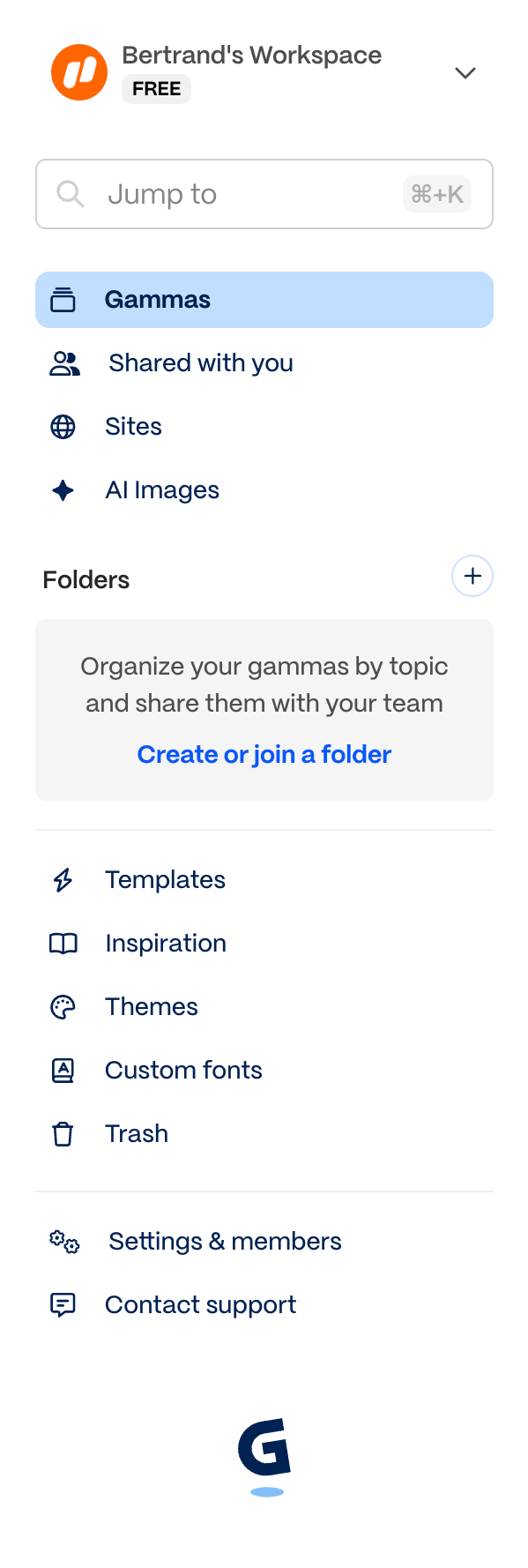Open the new folder plus button
Screen dimensions: 528x1568
tap(472, 576)
